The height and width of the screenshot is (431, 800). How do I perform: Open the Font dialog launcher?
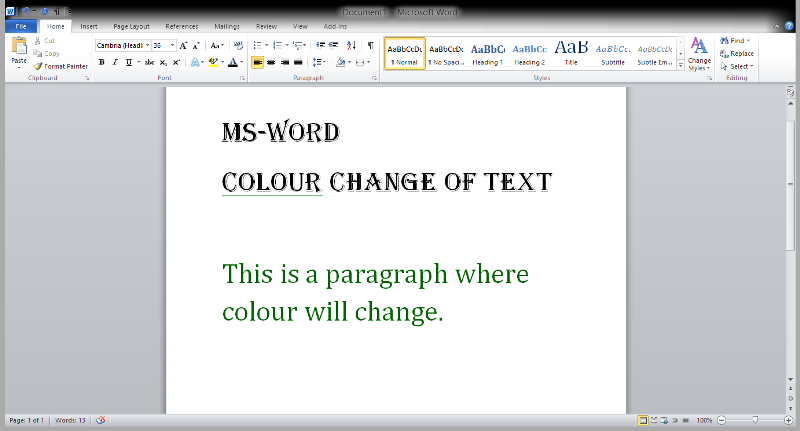pos(242,78)
